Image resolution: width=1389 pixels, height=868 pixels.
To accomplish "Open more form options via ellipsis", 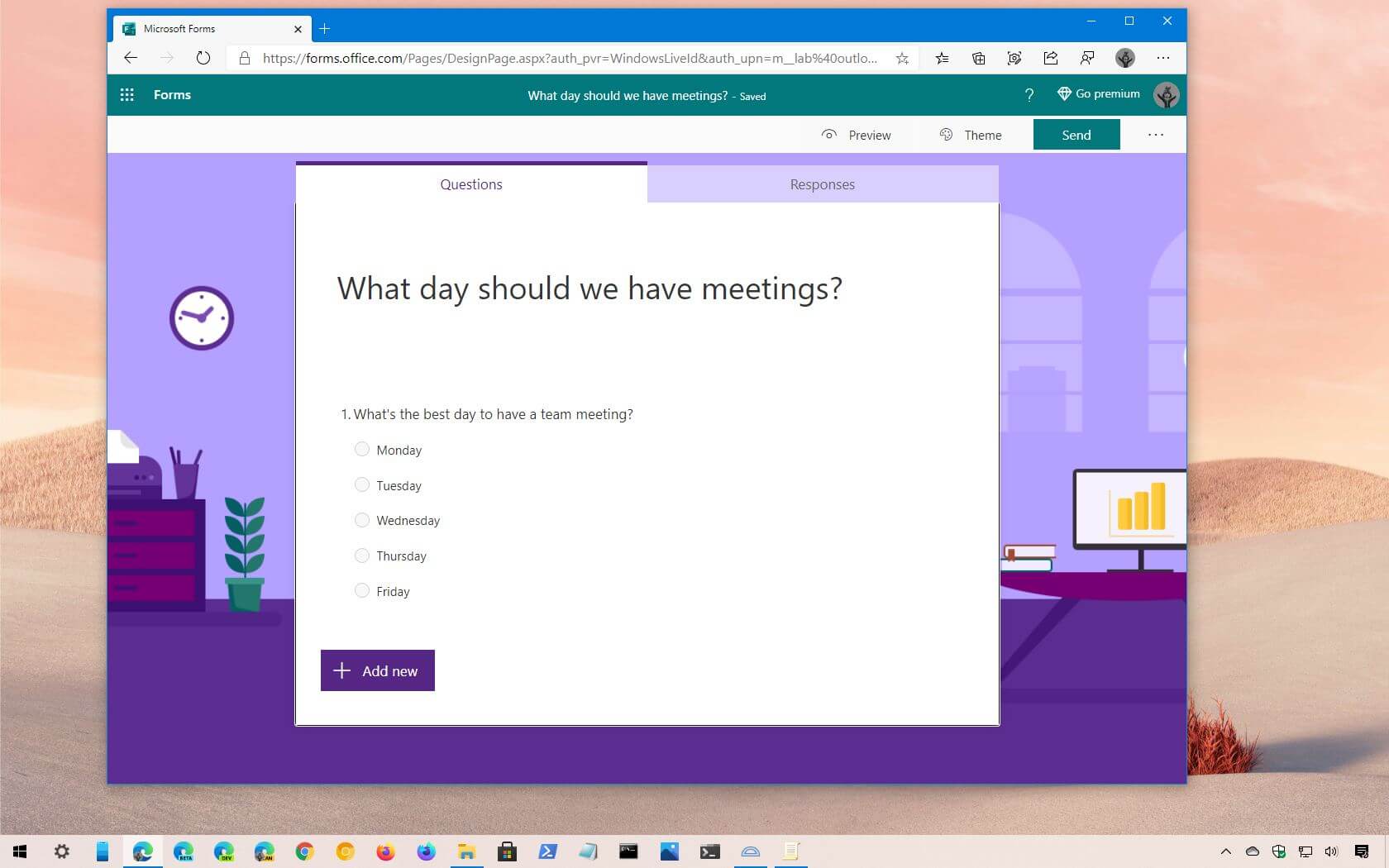I will tap(1155, 134).
